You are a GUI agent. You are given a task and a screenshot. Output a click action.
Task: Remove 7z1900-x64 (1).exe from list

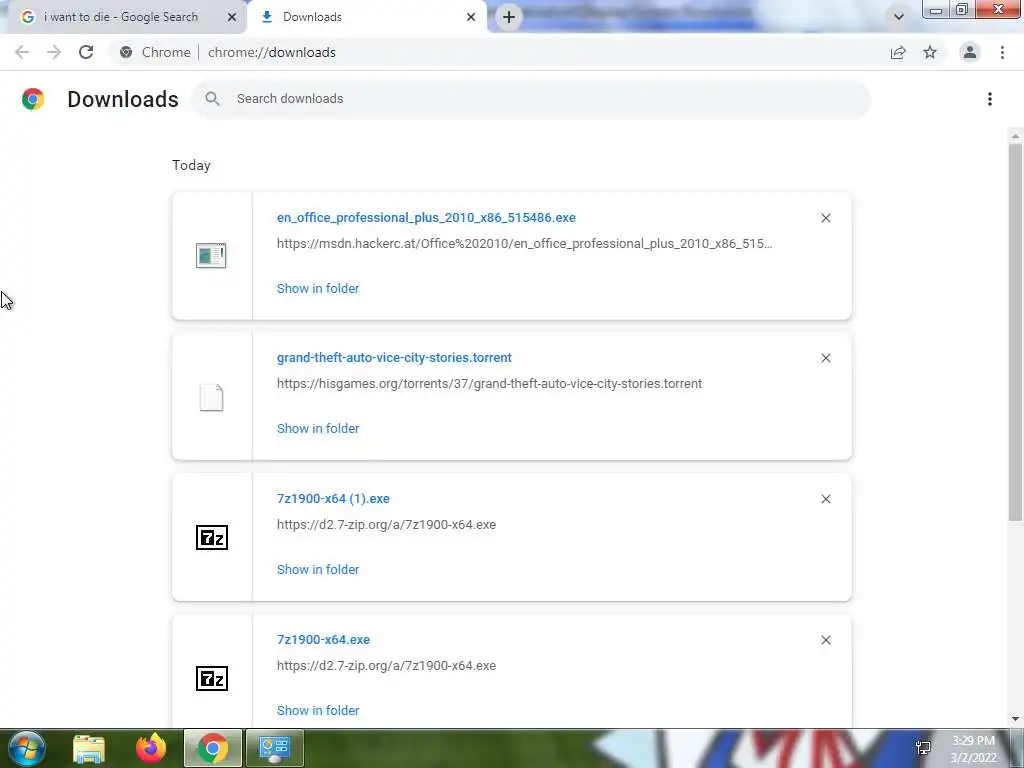click(825, 499)
